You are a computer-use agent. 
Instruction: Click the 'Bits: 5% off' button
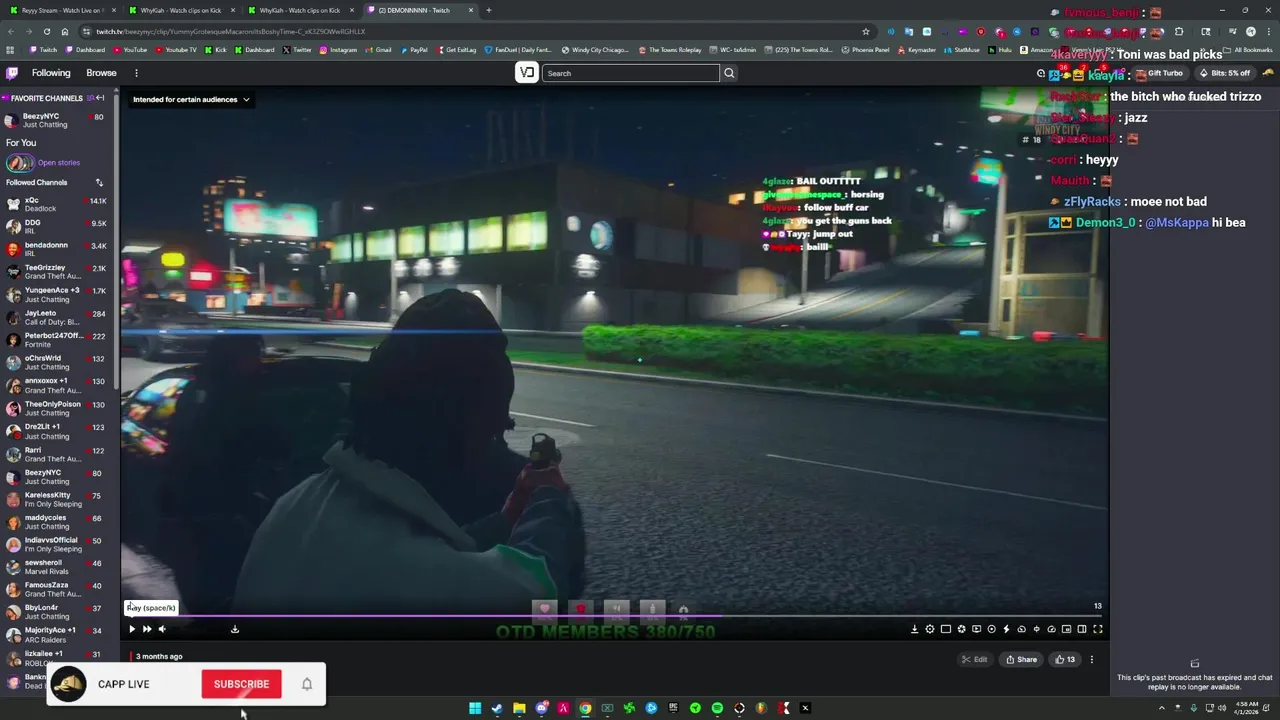click(x=1226, y=73)
